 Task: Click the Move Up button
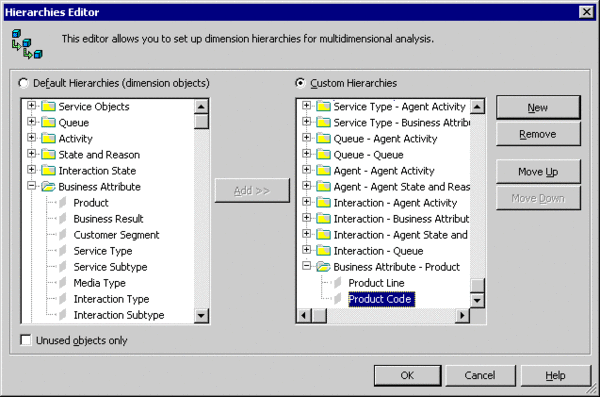[x=538, y=172]
